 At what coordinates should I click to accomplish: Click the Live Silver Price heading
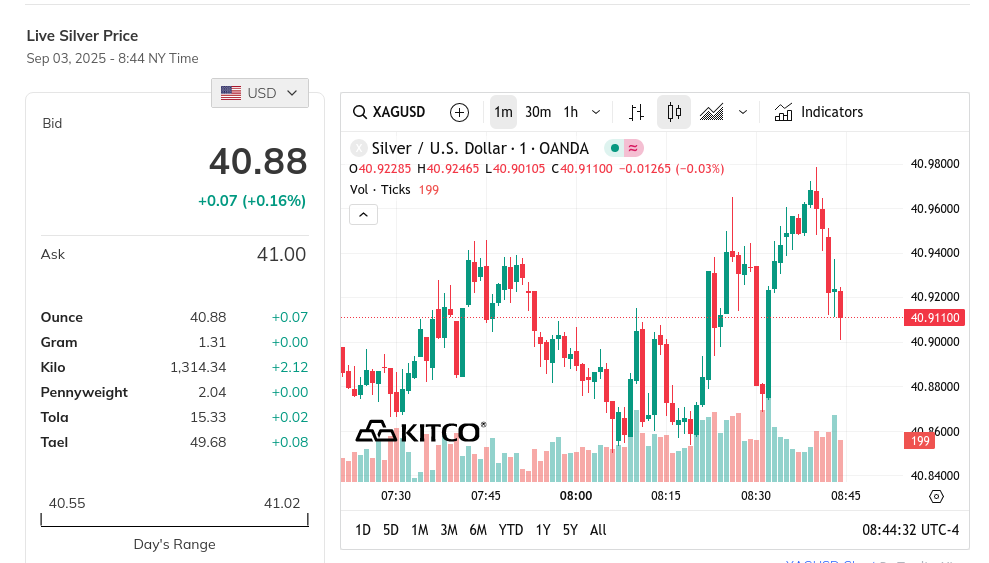tap(82, 36)
